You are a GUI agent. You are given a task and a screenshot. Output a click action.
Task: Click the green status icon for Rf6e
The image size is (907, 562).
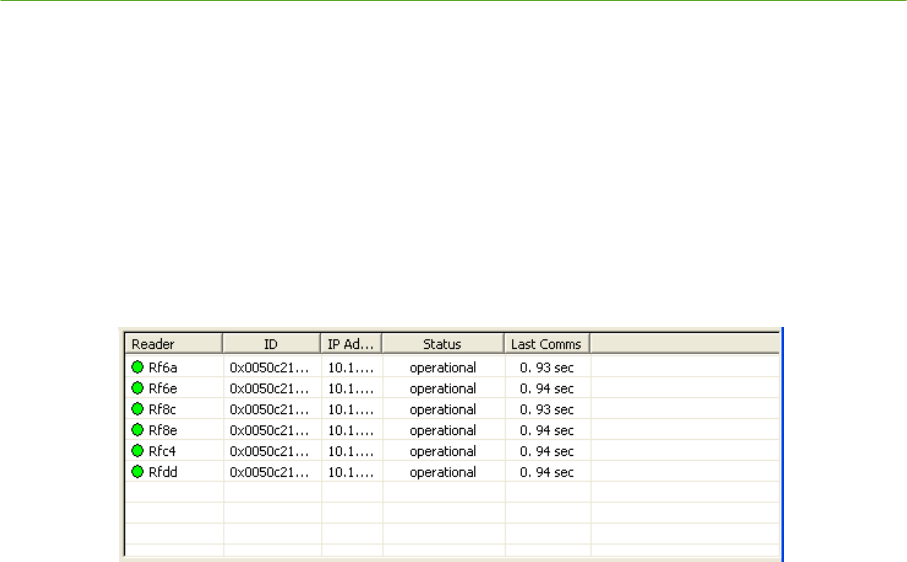pos(137,388)
